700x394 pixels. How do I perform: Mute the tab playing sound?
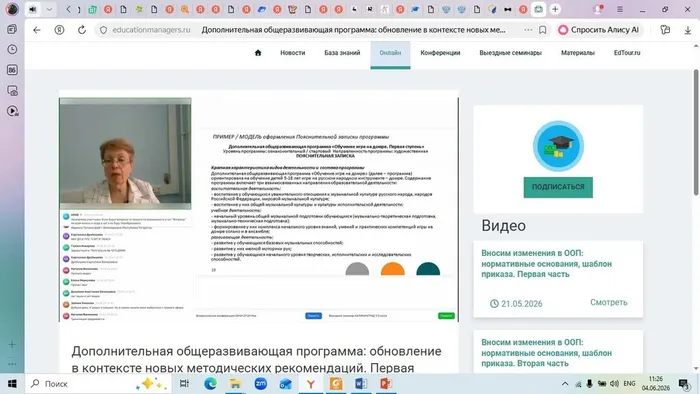coord(33,9)
